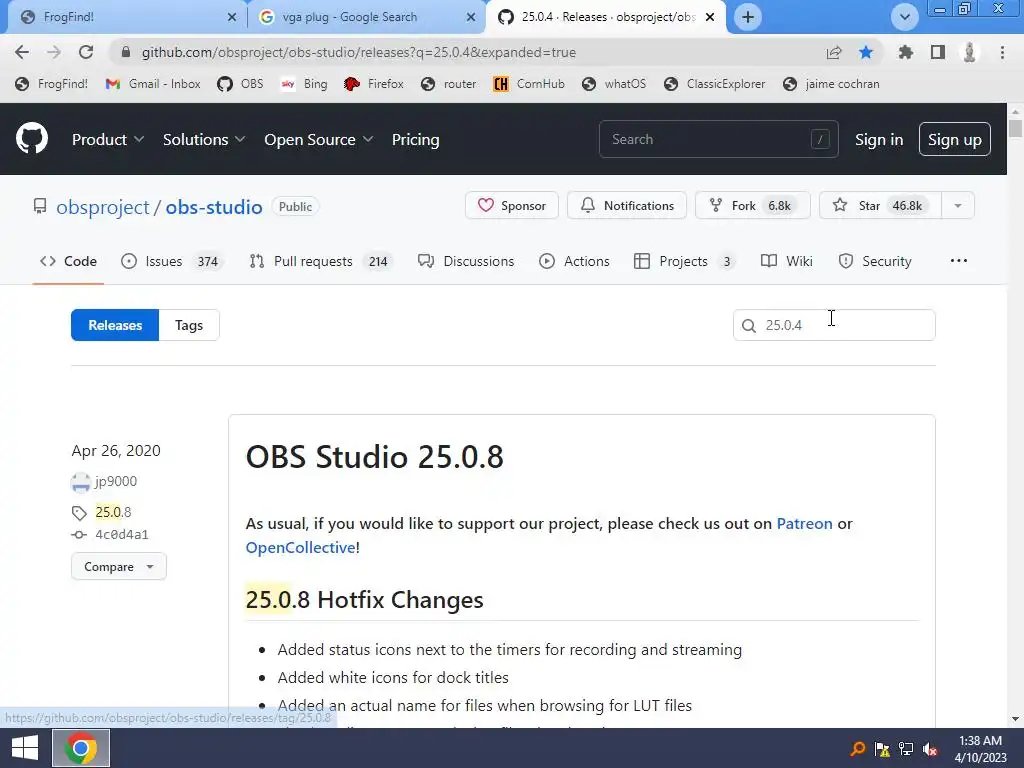Bookmark page using the blue star icon
The image size is (1024, 768).
coord(866,52)
